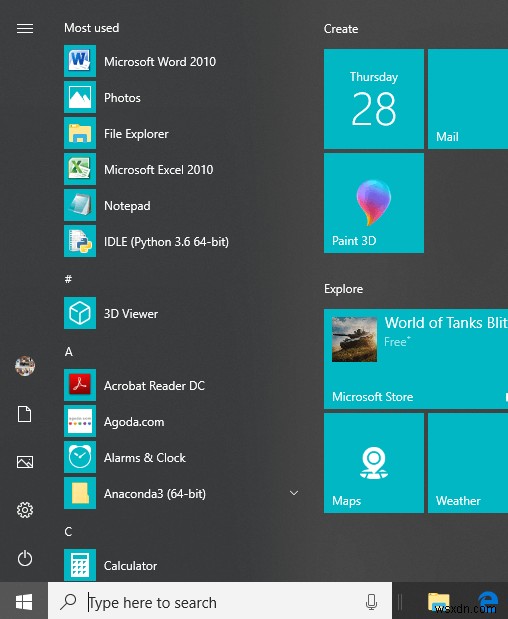Open Settings gear in sidebar
508x619 pixels.
click(25, 510)
